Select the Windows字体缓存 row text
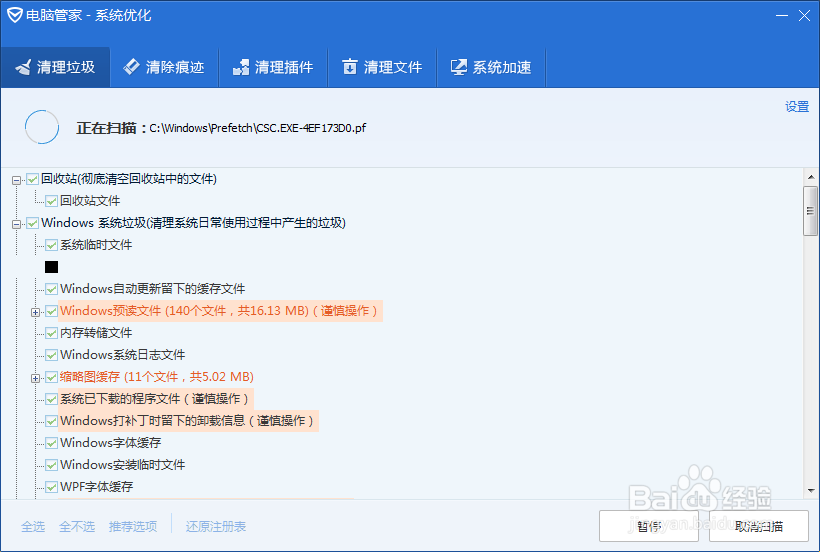820x552 pixels. point(111,443)
